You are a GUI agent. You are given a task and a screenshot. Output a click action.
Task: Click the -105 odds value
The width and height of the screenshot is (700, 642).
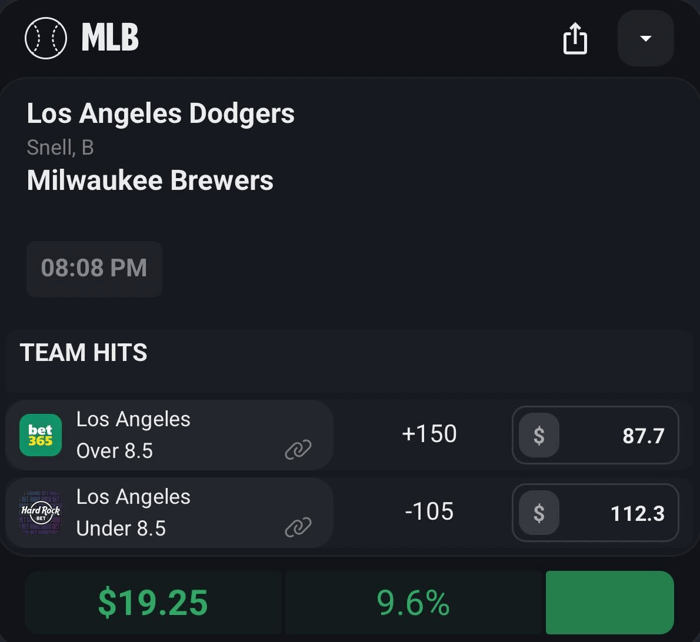(429, 512)
